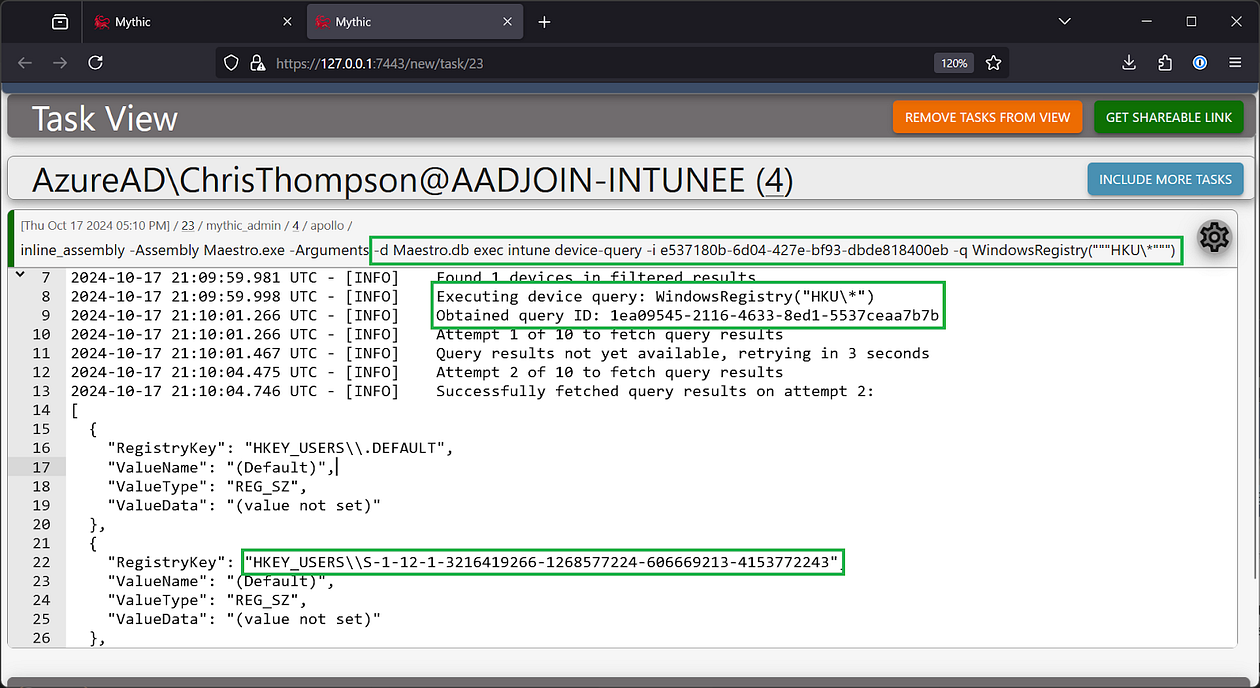The height and width of the screenshot is (688, 1260).
Task: Select 'Attempt 1 of 10' output line
Action: 610,334
